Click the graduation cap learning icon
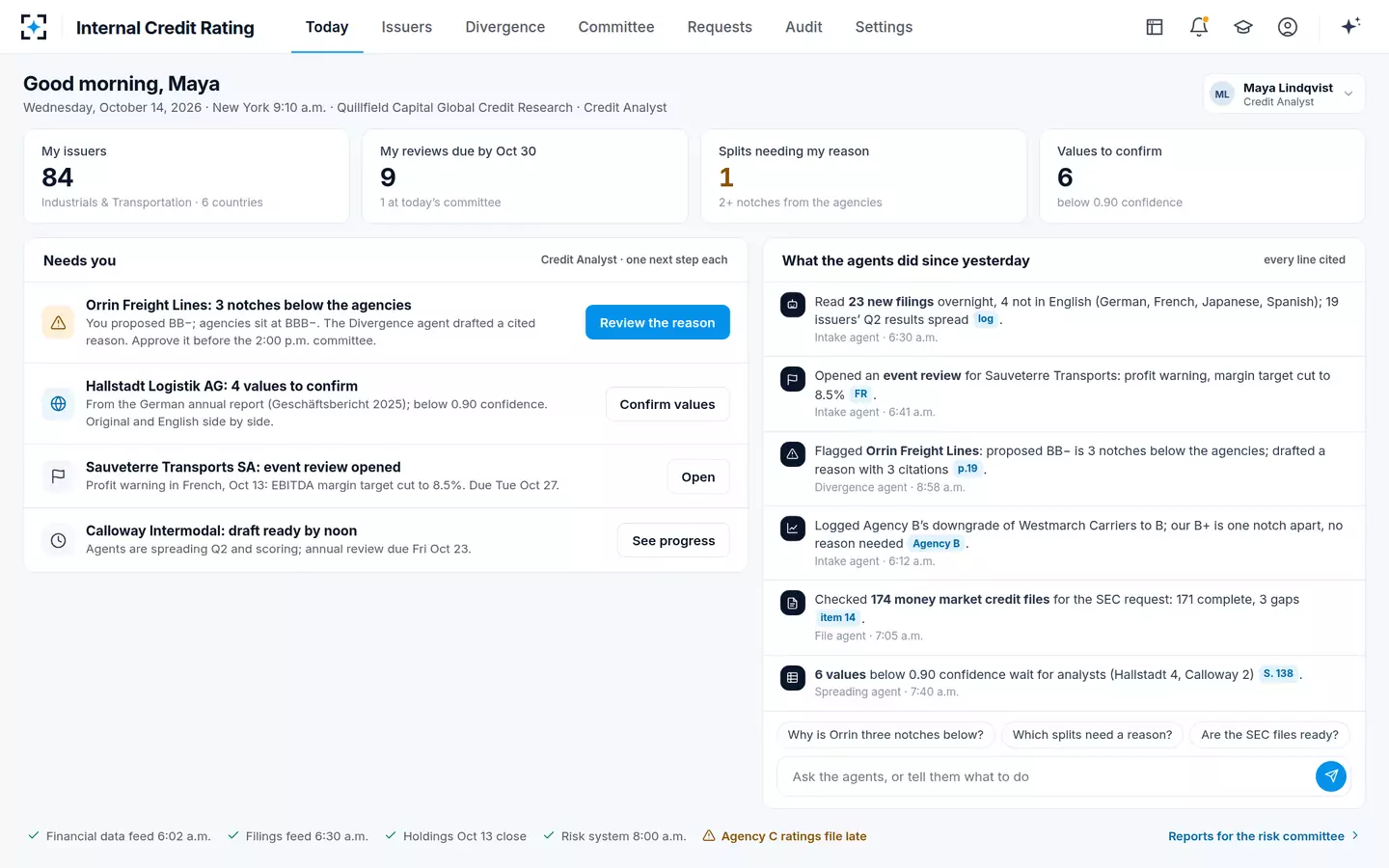 (x=1243, y=27)
